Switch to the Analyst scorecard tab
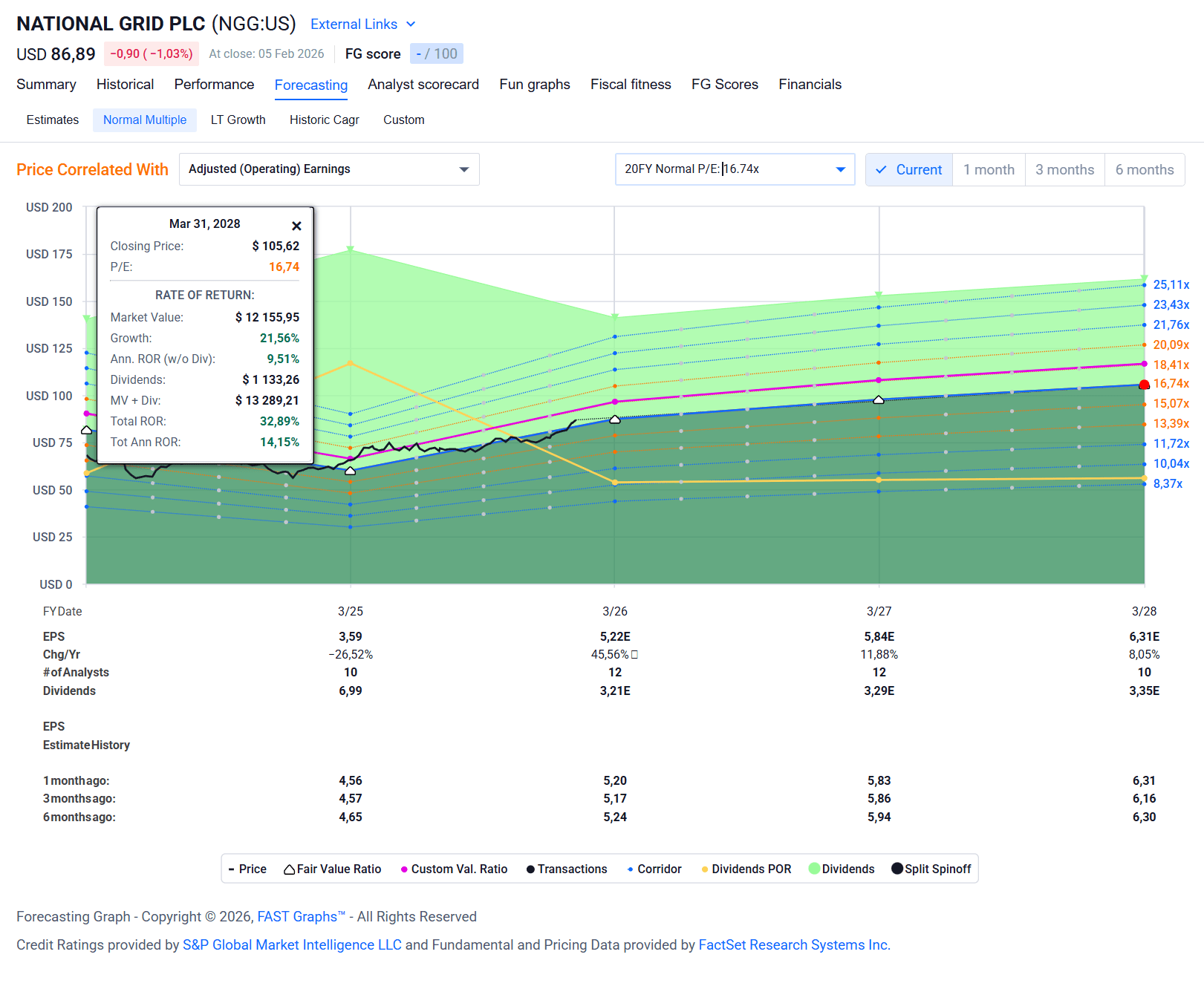Viewport: 1204px width, 989px height. point(423,85)
